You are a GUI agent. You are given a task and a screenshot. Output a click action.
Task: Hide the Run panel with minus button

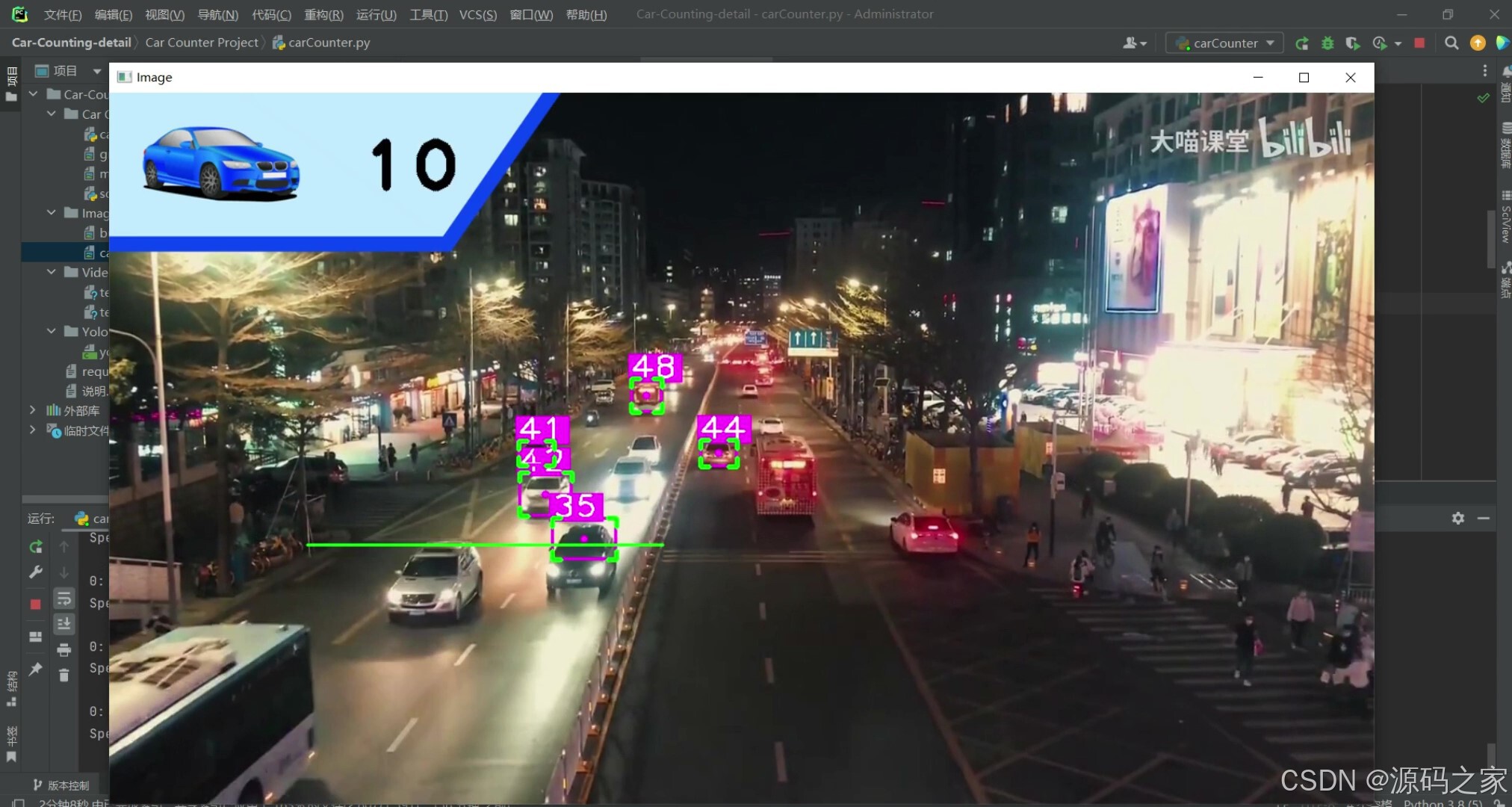1484,518
